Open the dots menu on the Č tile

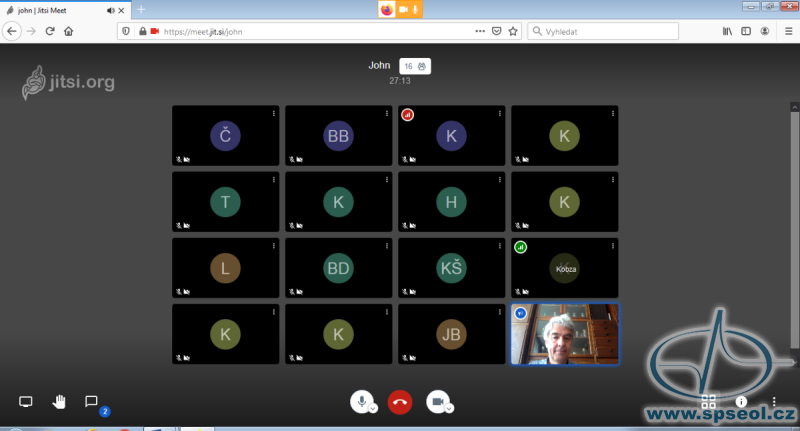(x=274, y=113)
